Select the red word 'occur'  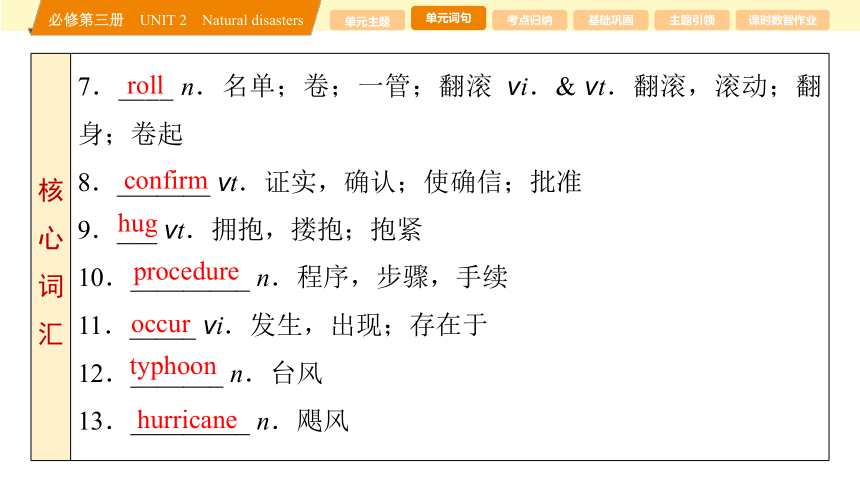pos(161,325)
